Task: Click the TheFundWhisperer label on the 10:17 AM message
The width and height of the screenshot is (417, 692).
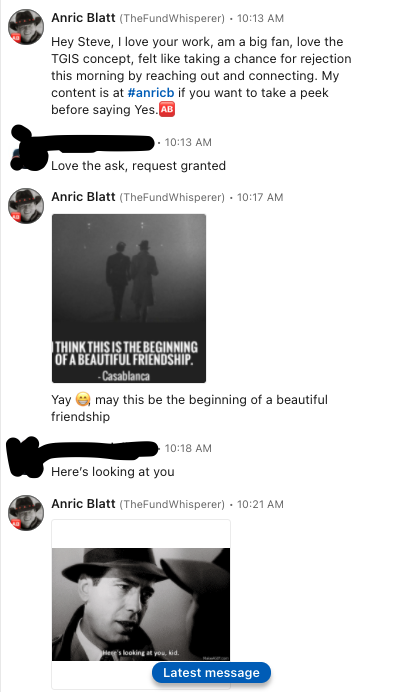Action: pyautogui.click(x=172, y=197)
